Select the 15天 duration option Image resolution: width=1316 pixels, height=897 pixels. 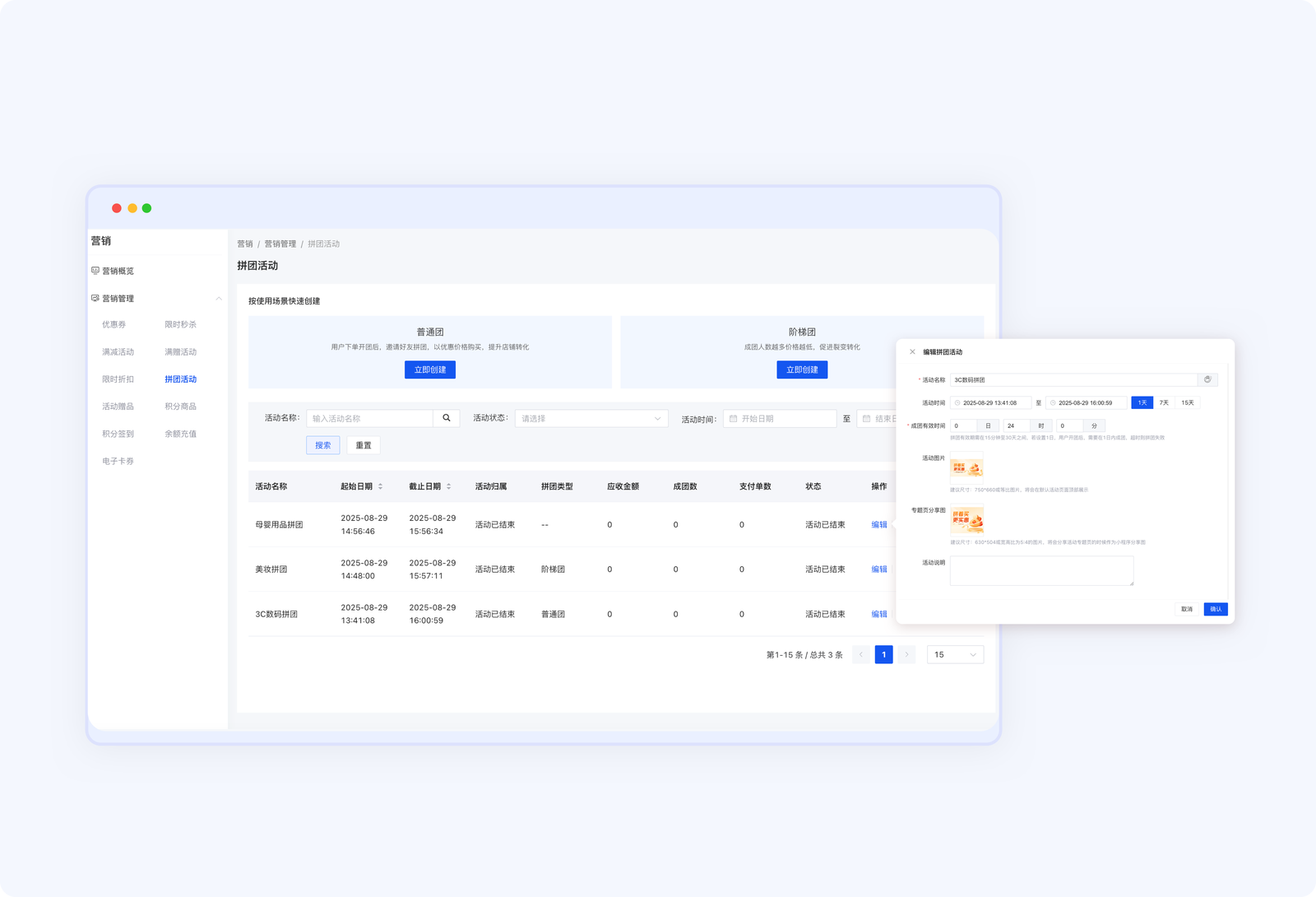click(1187, 403)
